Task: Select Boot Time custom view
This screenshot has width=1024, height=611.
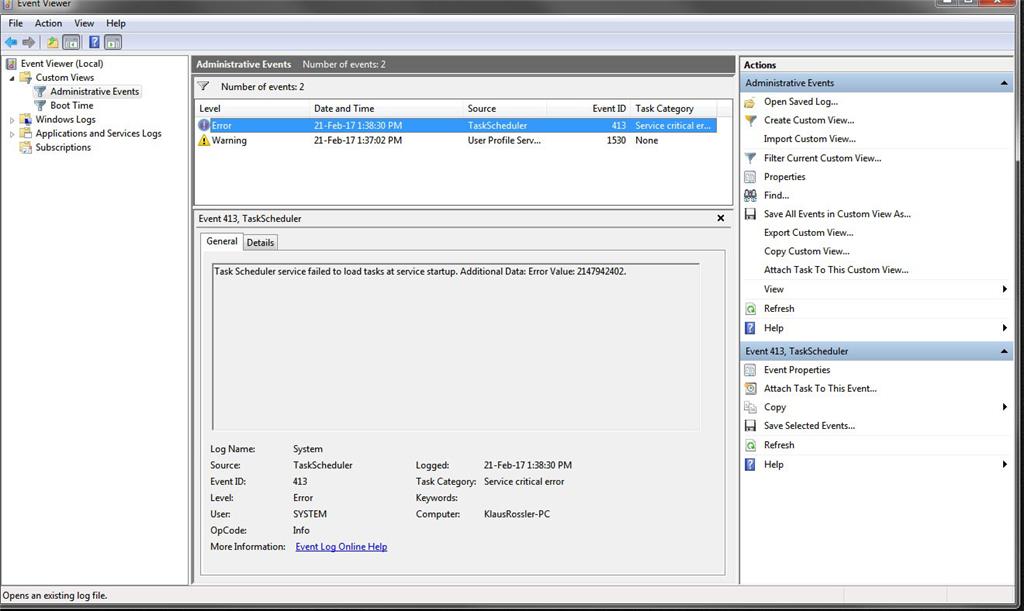Action: (x=72, y=105)
